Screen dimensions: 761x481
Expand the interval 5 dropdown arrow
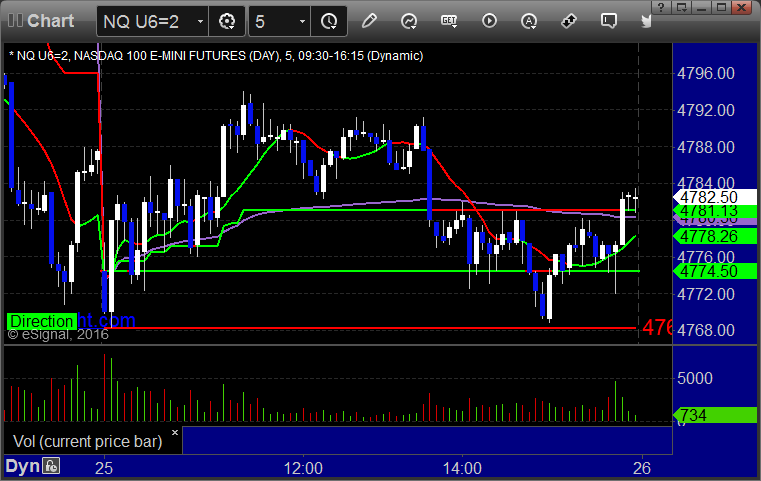click(302, 21)
